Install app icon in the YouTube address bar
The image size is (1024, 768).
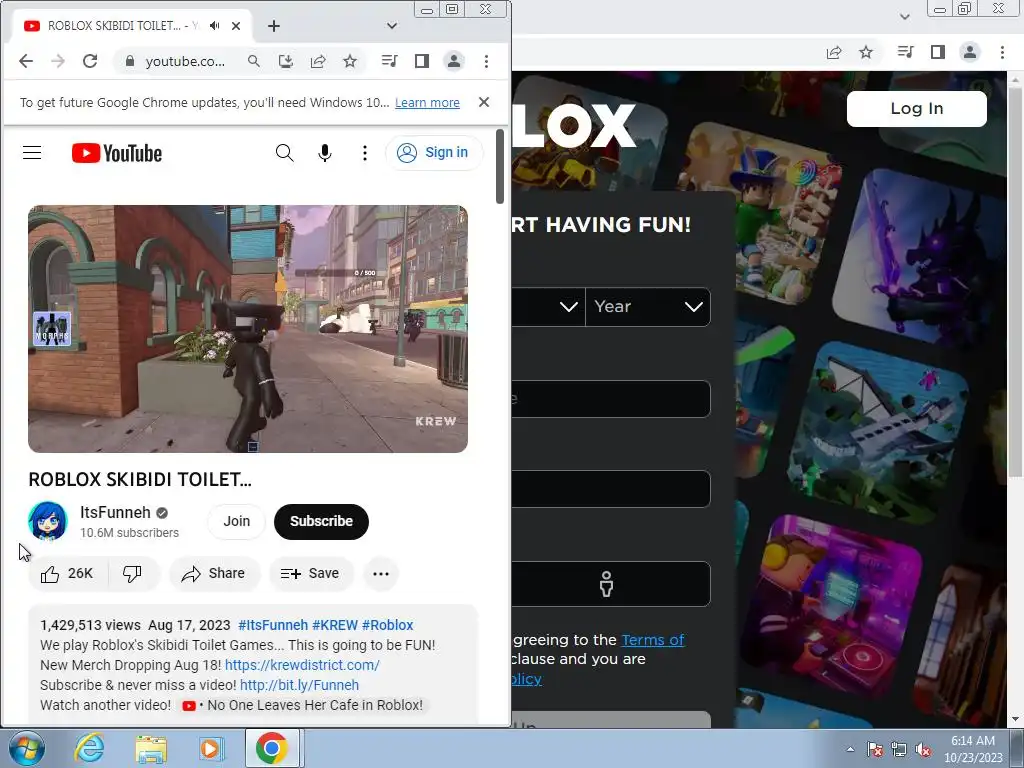point(285,61)
